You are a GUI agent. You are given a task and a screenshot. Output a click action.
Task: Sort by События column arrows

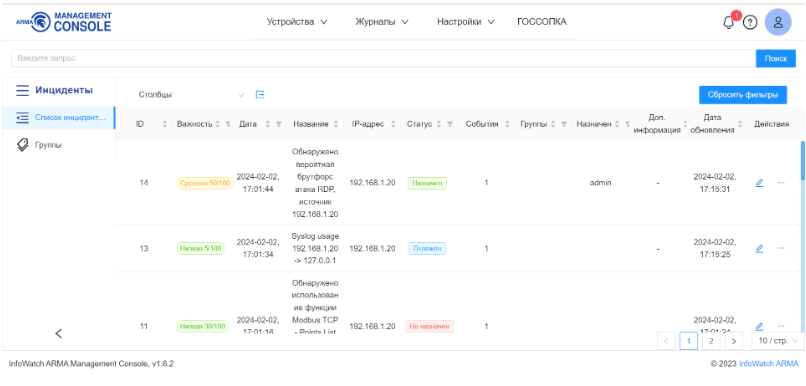click(507, 124)
